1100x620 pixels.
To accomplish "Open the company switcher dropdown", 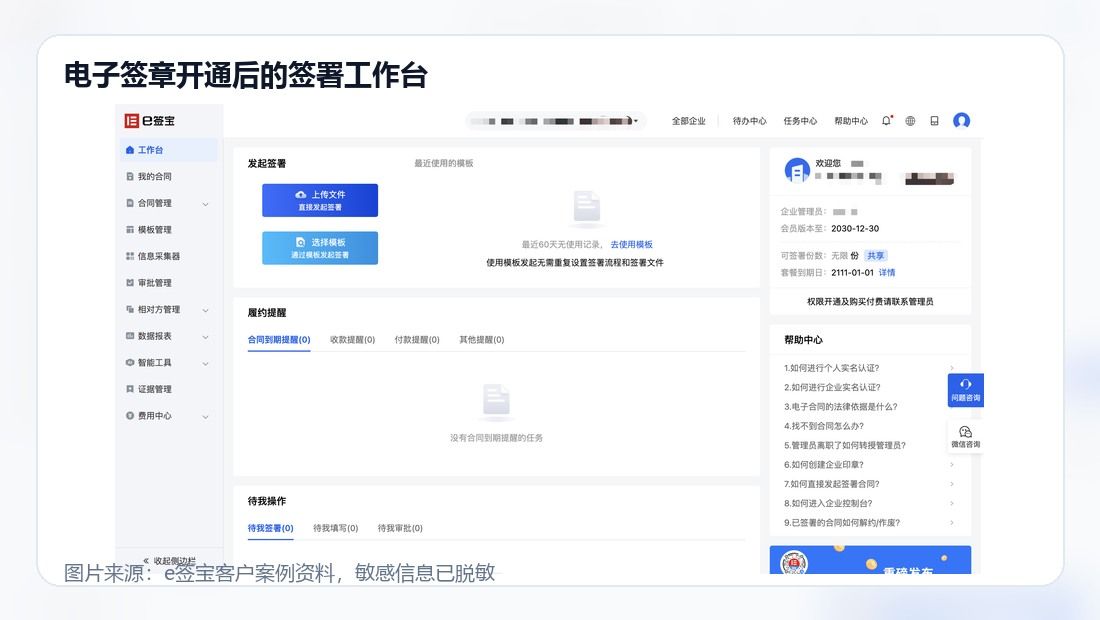I will 554,121.
